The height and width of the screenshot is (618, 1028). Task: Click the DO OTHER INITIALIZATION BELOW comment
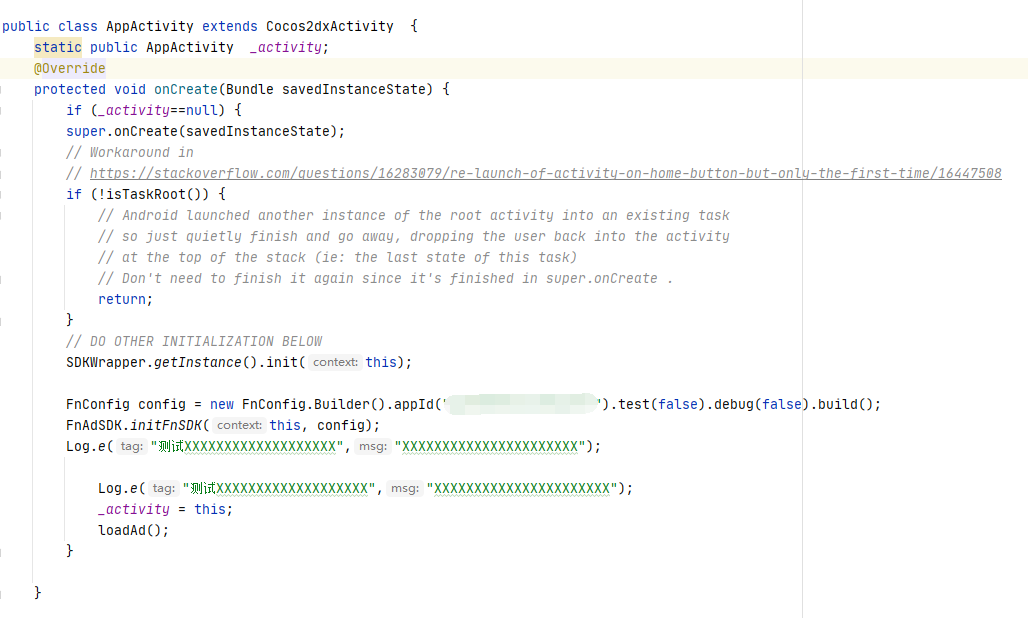[x=194, y=341]
